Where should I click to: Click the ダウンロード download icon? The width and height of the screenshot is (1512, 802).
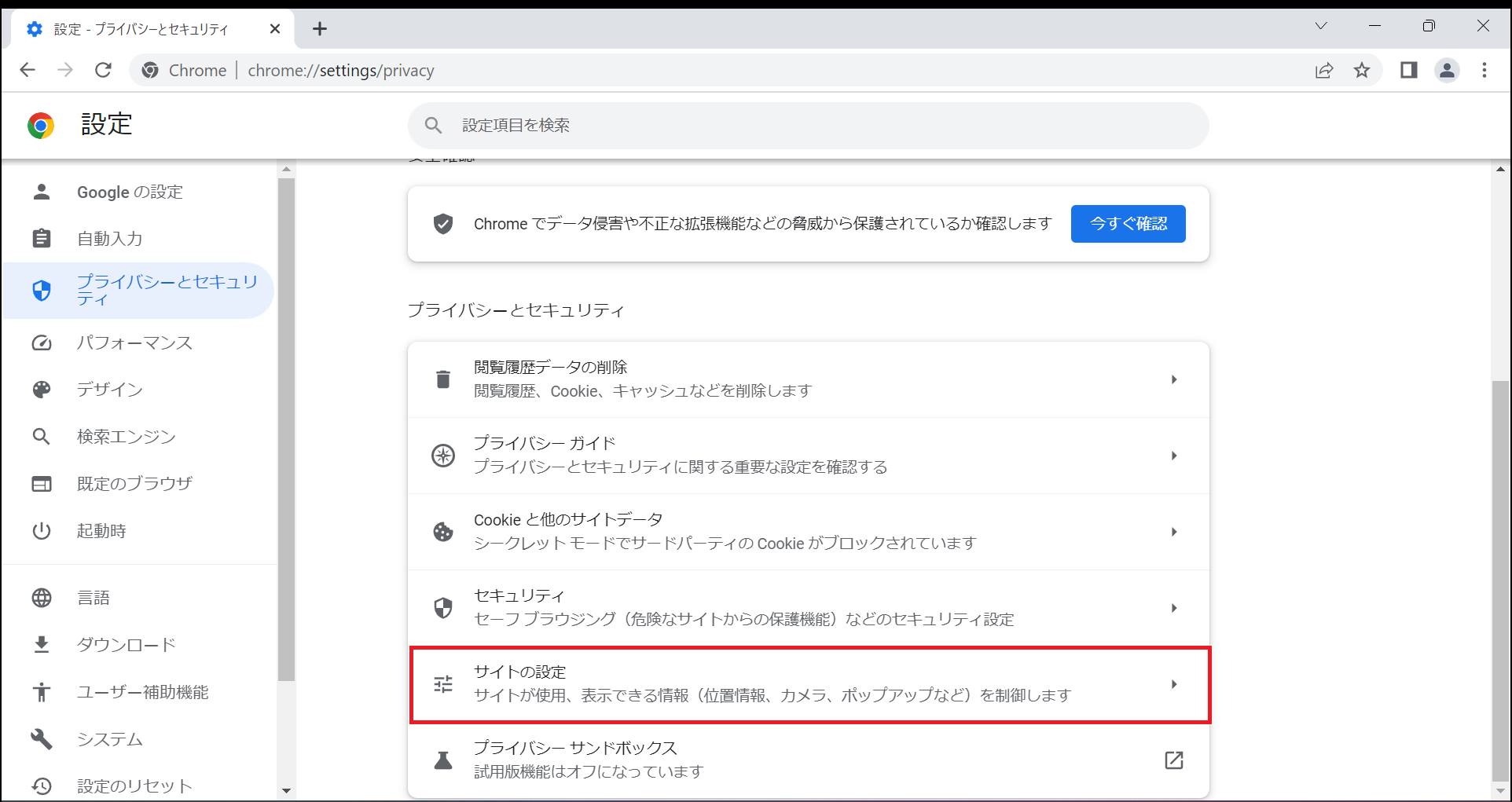pyautogui.click(x=41, y=644)
